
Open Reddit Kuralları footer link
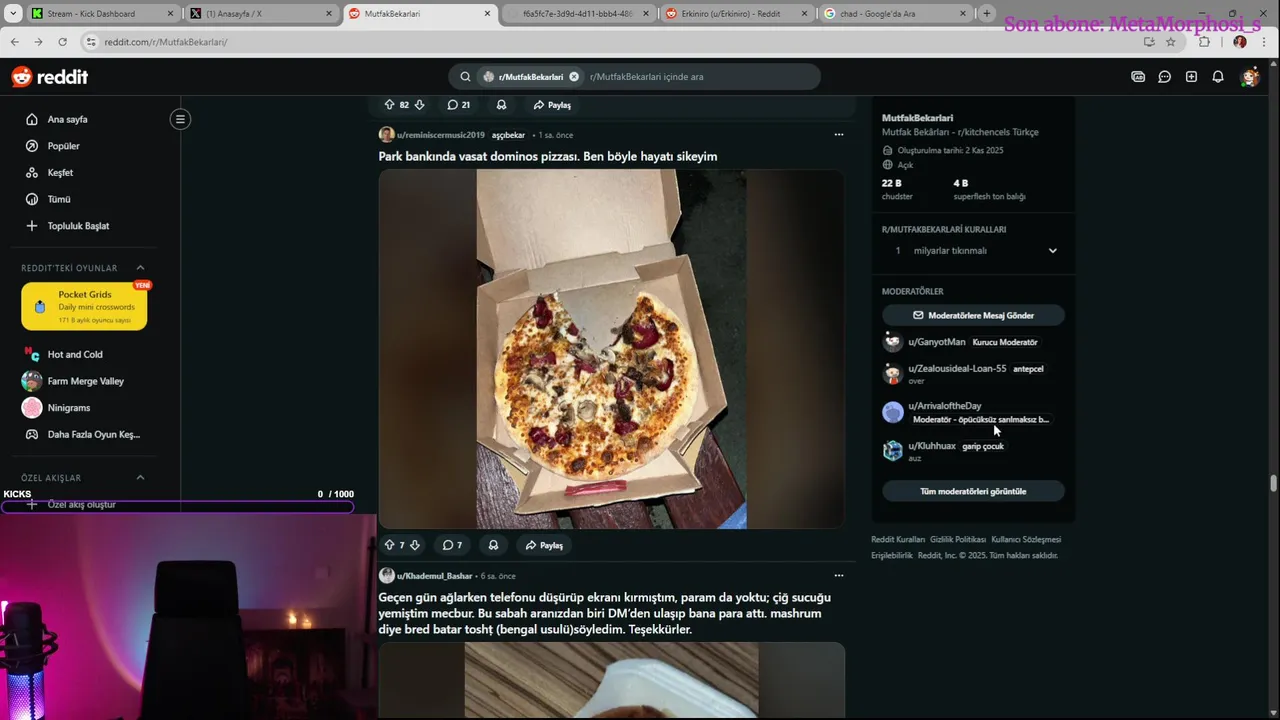pos(897,539)
